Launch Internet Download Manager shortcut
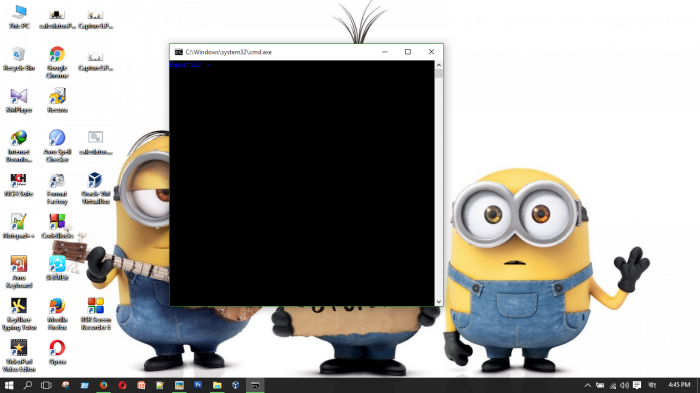Image resolution: width=700 pixels, height=393 pixels. [x=19, y=146]
